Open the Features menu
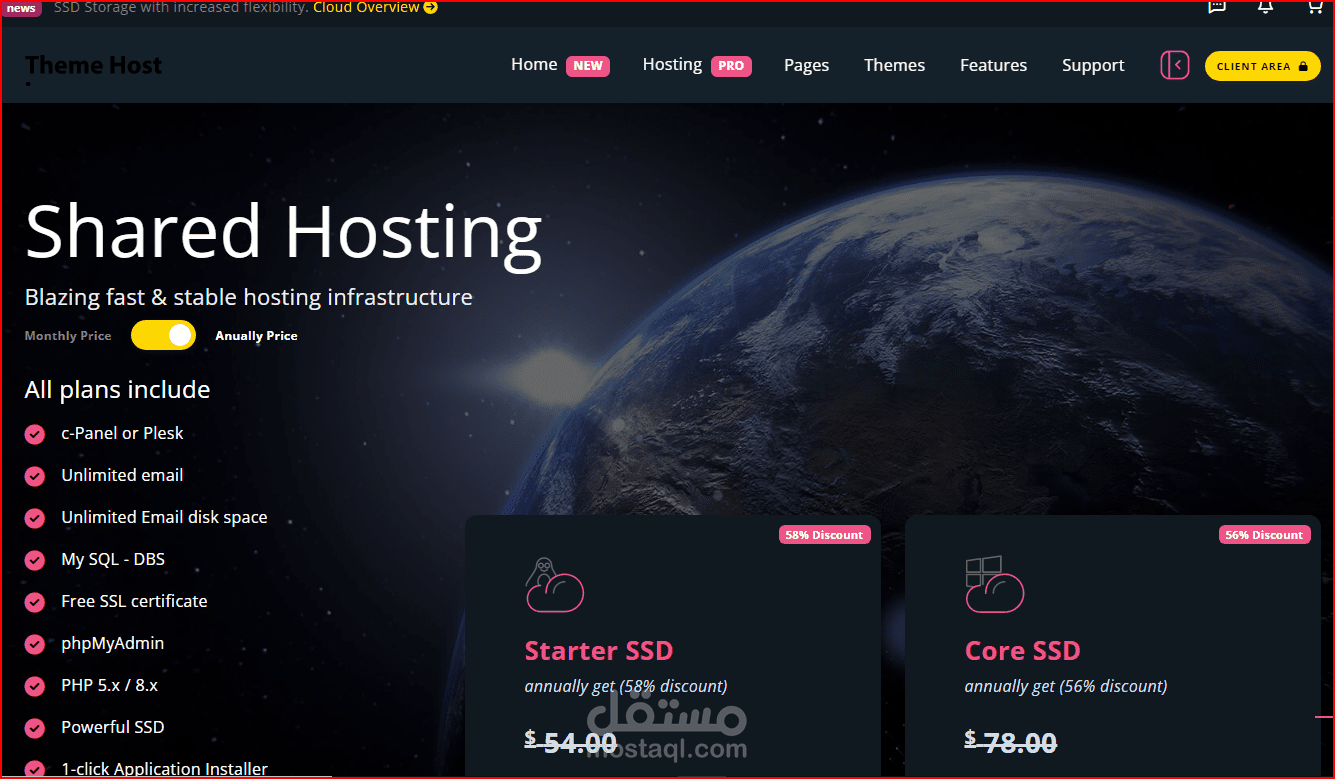 click(x=993, y=65)
